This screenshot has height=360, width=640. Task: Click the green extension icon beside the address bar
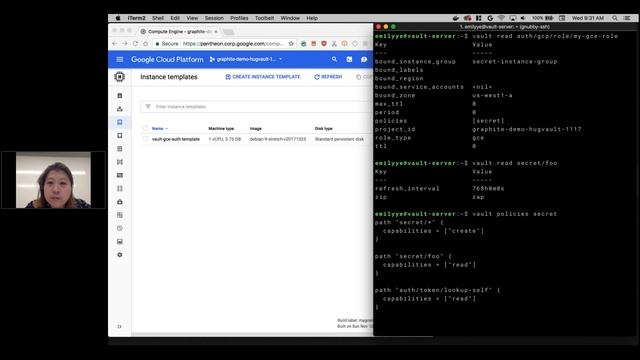click(x=303, y=44)
